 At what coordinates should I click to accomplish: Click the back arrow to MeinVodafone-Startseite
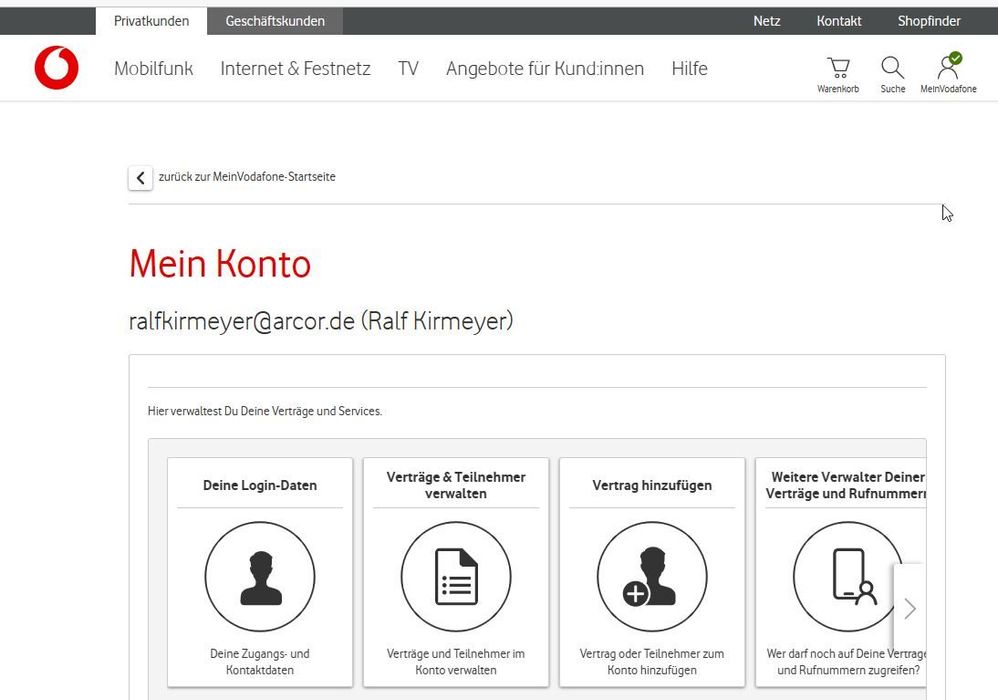click(140, 178)
